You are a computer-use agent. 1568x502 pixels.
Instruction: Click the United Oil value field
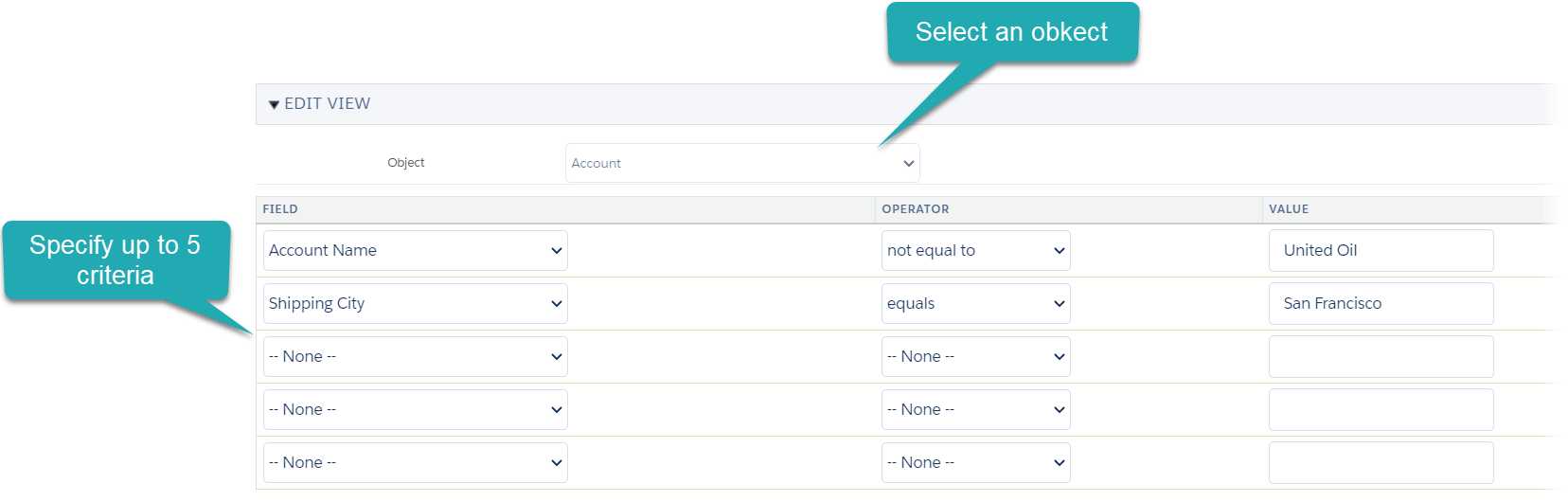click(1381, 250)
